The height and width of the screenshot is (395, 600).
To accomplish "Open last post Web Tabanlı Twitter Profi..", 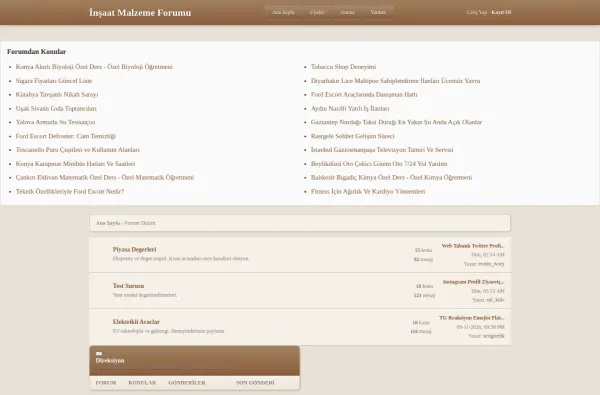I will pos(473,246).
